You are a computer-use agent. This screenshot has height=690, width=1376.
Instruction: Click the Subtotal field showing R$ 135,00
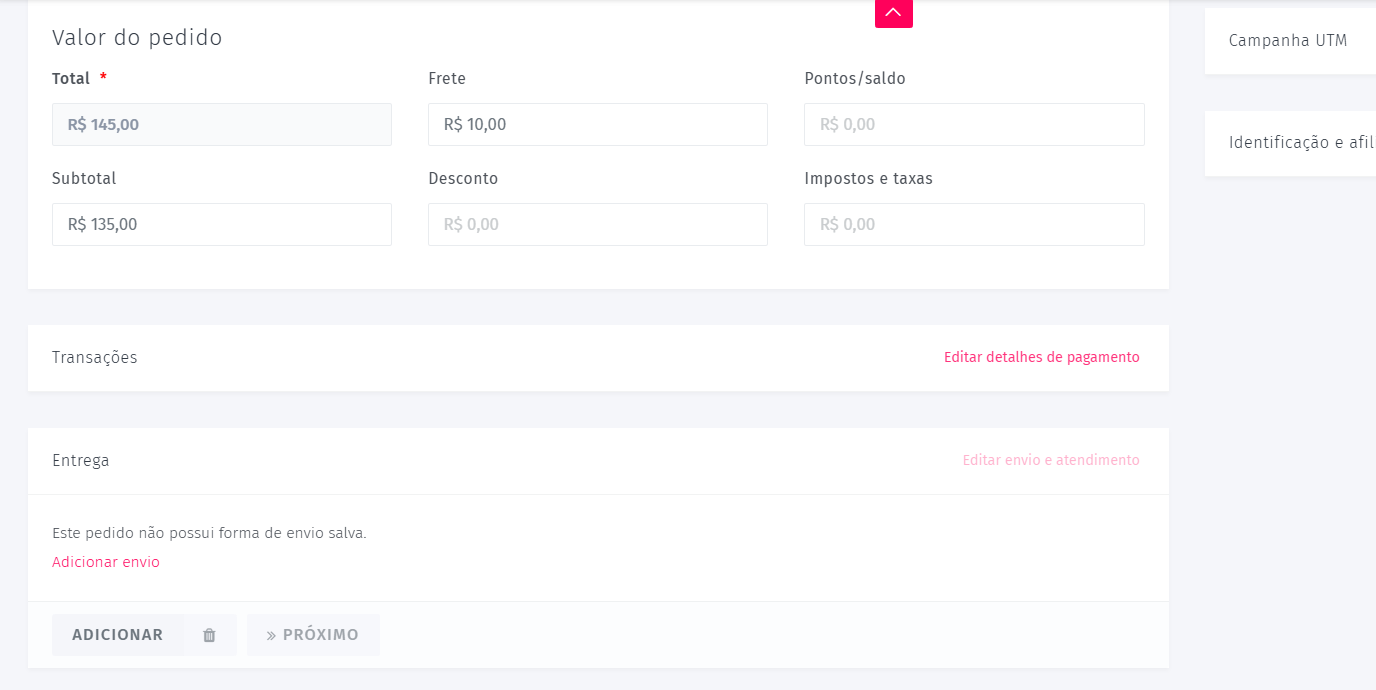(x=221, y=224)
